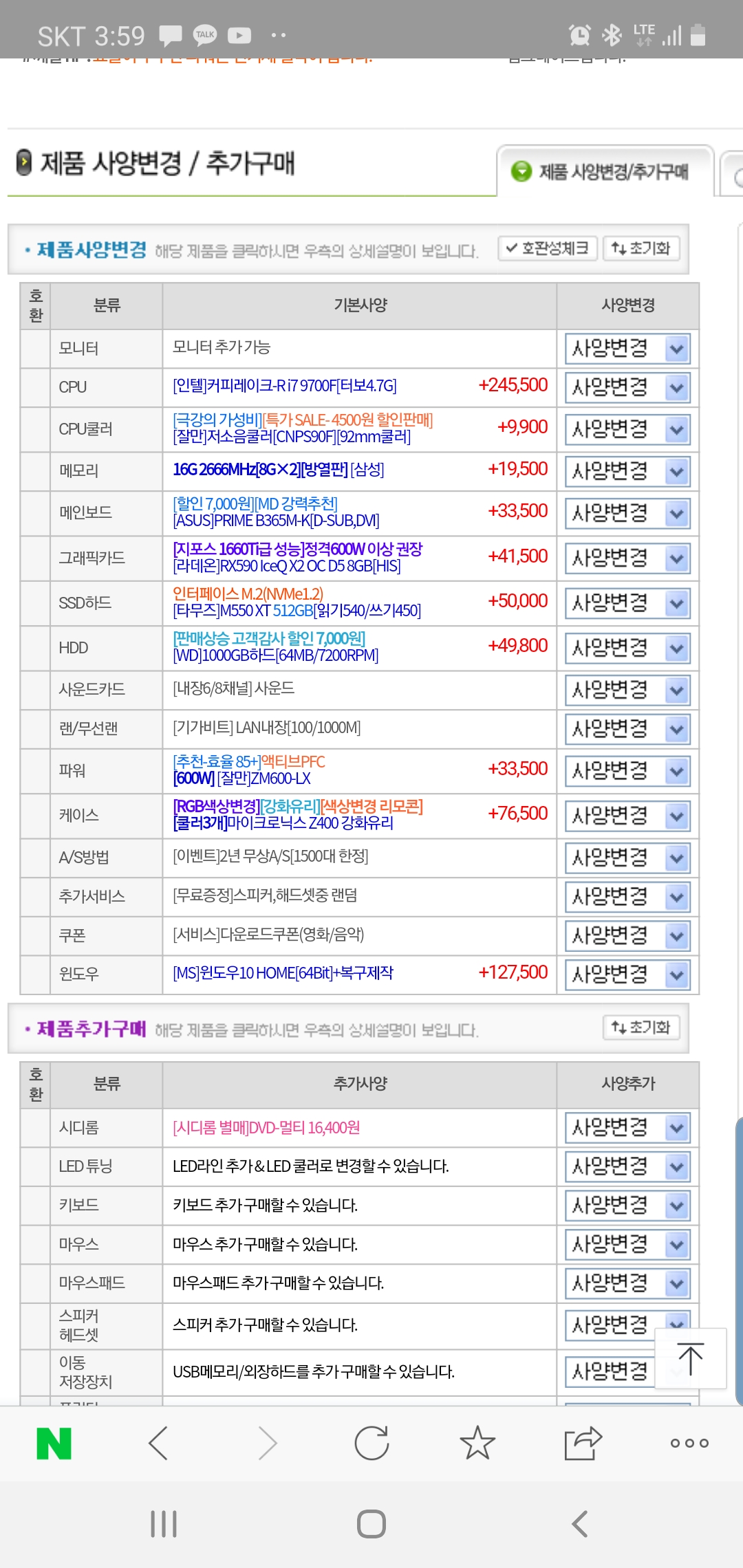Select the 16G 2666MHz 삼성 memory link
The height and width of the screenshot is (1568, 743).
click(x=279, y=470)
